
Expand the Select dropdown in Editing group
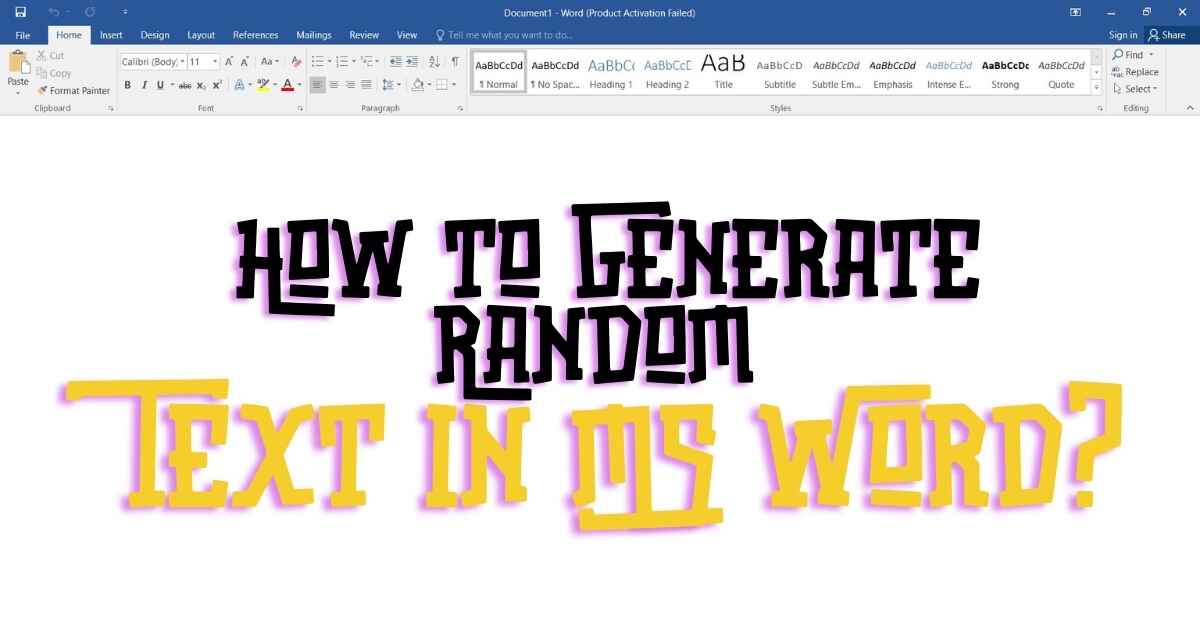pos(1140,89)
